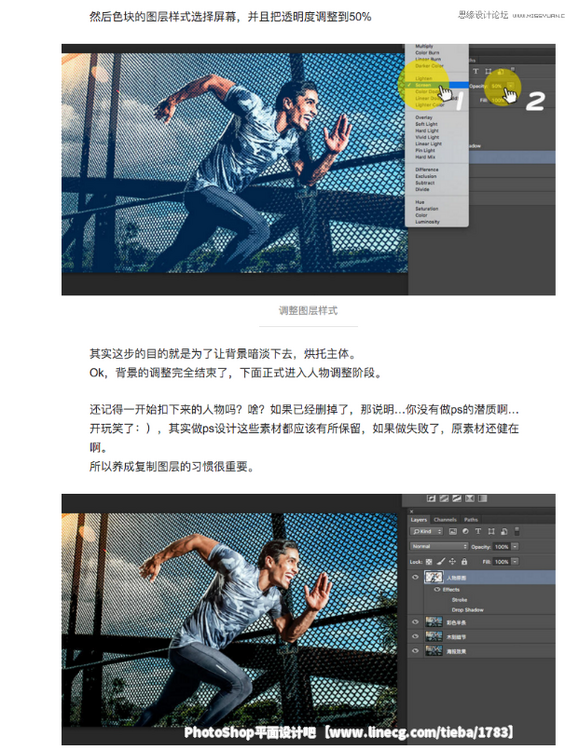Choose Hard Light in blend mode menu

point(437,131)
